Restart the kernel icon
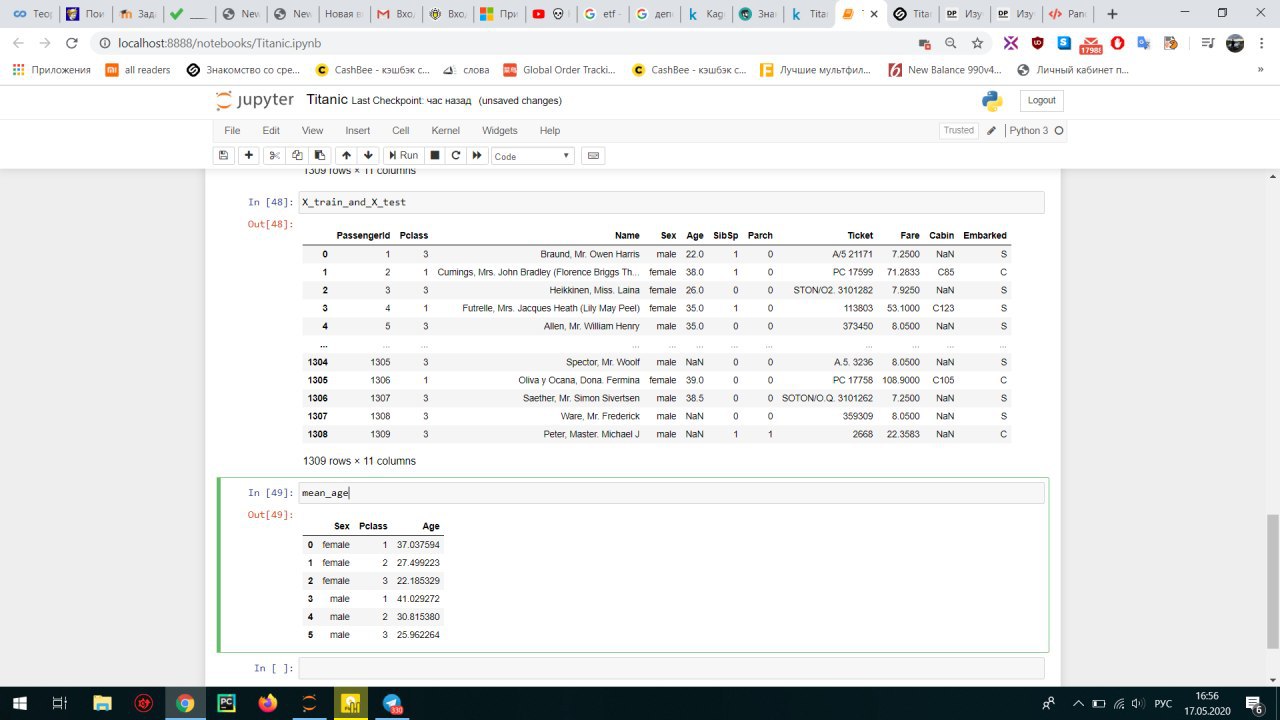Screen dimensions: 1280x720 (456, 155)
